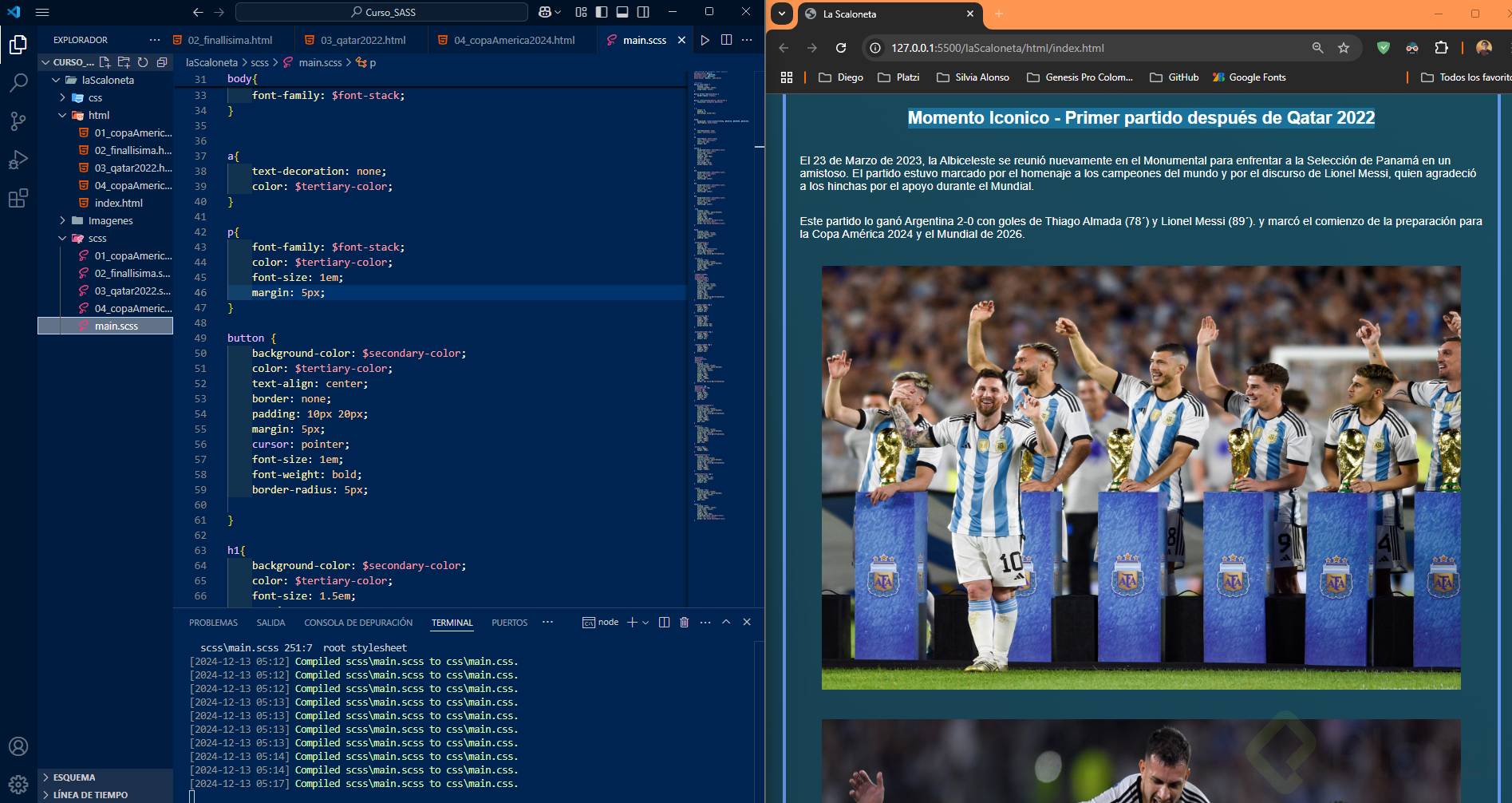This screenshot has height=803, width=1512.
Task: Collapse all folders in Explorer
Action: pos(162,62)
